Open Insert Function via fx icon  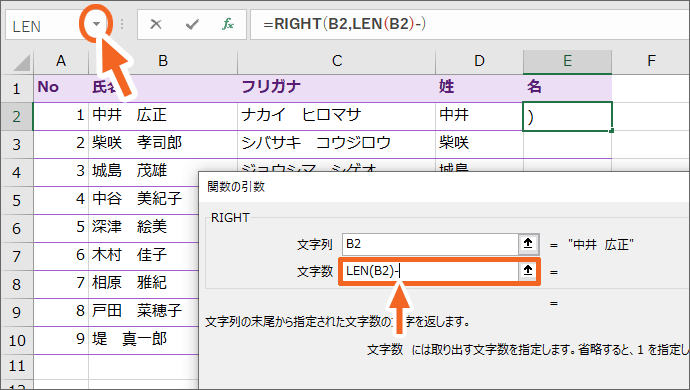click(x=228, y=24)
